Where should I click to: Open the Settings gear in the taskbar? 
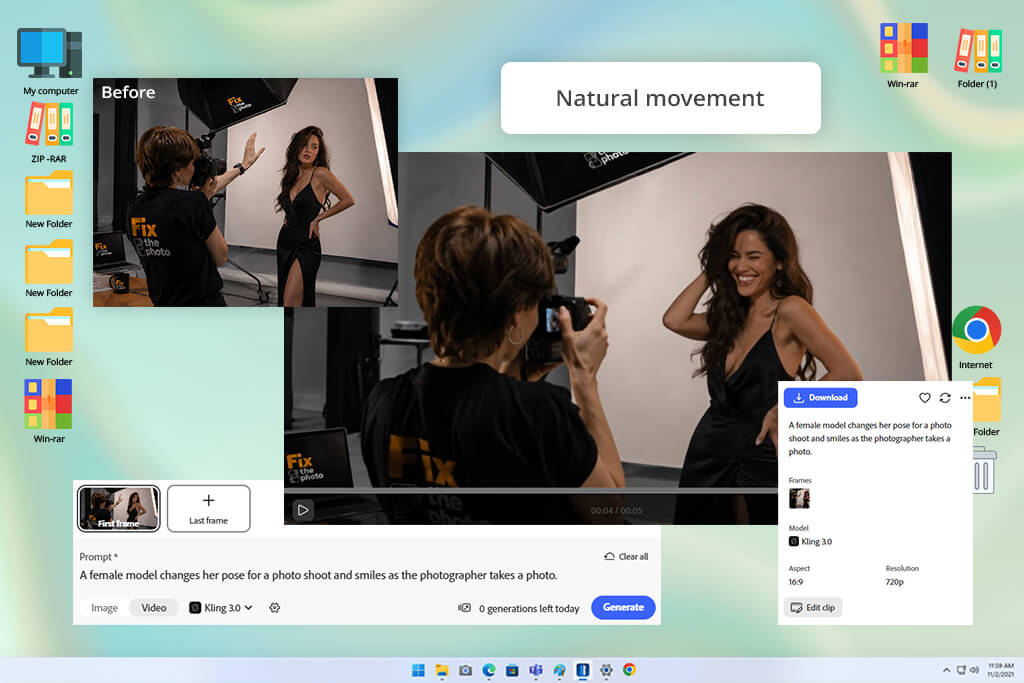[606, 670]
